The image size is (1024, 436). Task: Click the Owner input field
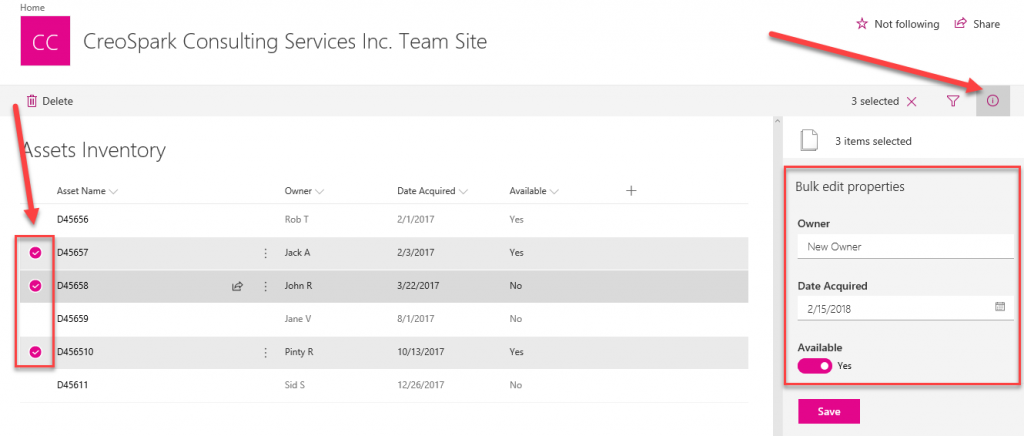905,247
